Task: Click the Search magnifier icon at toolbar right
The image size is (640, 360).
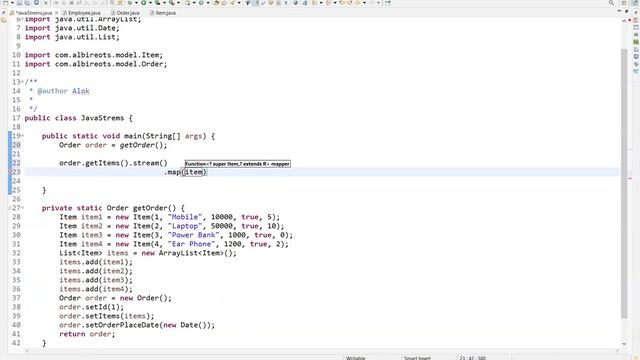Action: tap(611, 3)
